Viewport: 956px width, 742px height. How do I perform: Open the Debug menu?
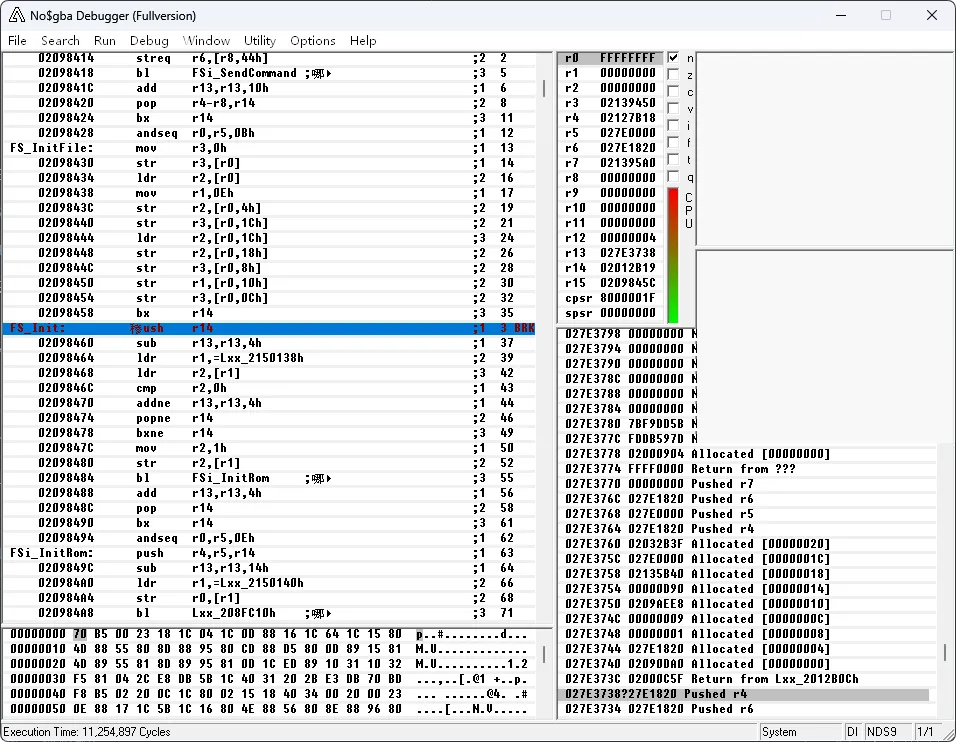[149, 41]
